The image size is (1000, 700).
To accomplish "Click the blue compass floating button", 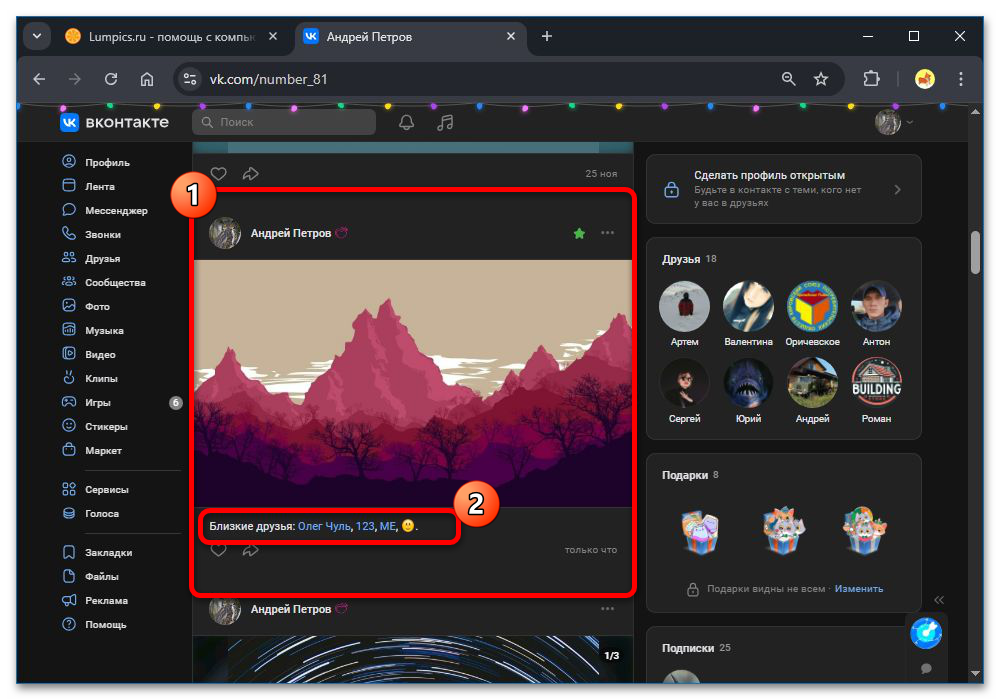I will [926, 634].
